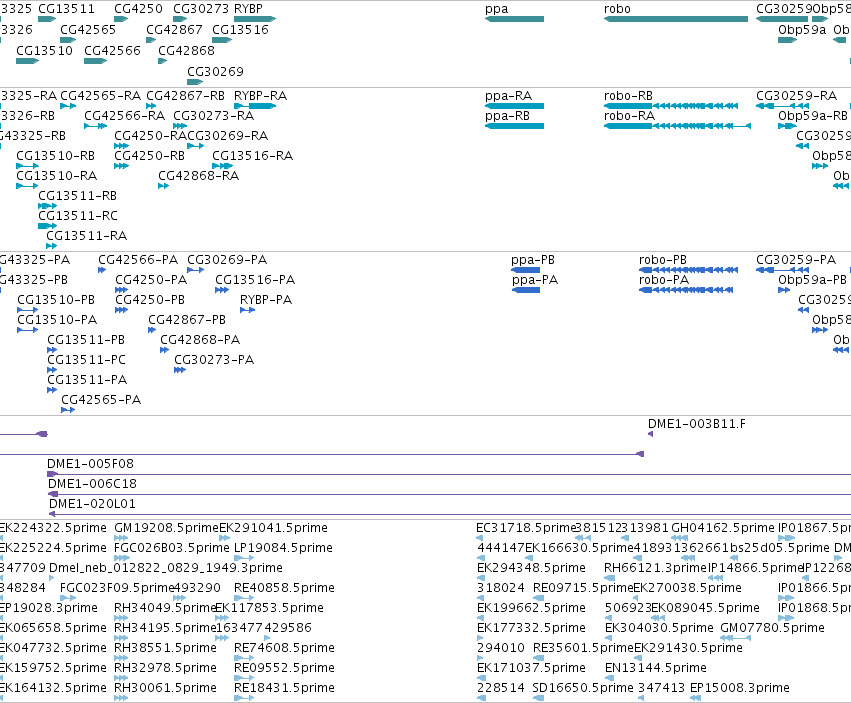This screenshot has height=703, width=851.
Task: Select transcript label CG42867-RB
Action: pyautogui.click(x=186, y=96)
